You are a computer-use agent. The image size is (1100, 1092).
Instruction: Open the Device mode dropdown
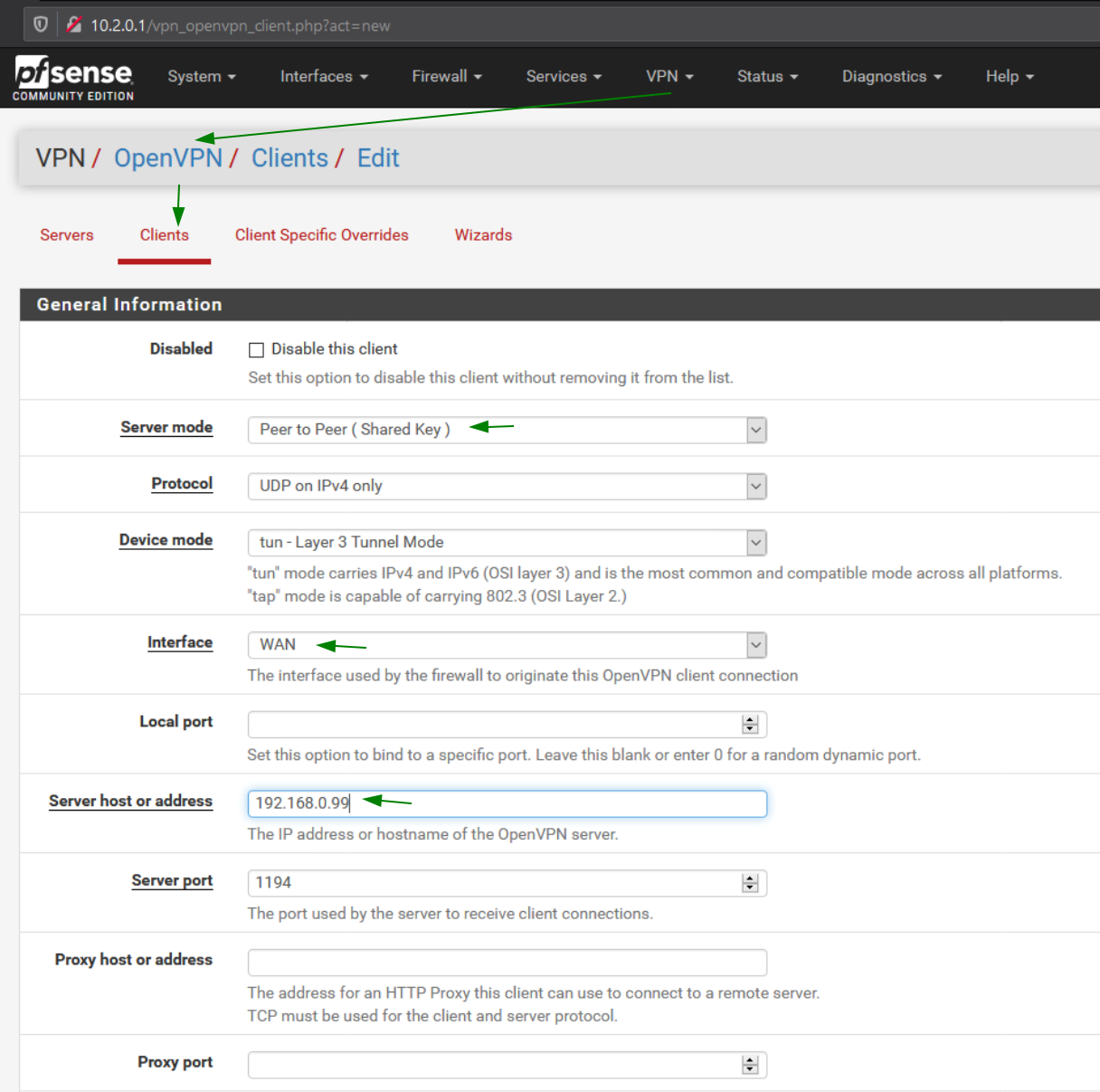coord(507,543)
